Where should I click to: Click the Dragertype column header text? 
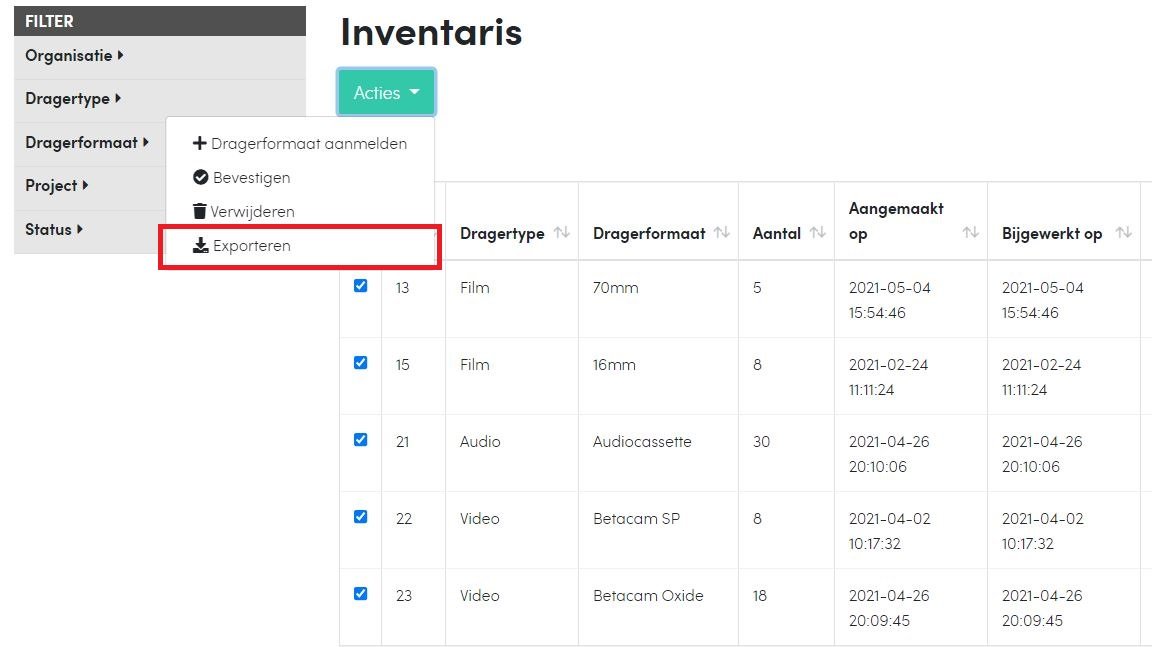(x=502, y=234)
